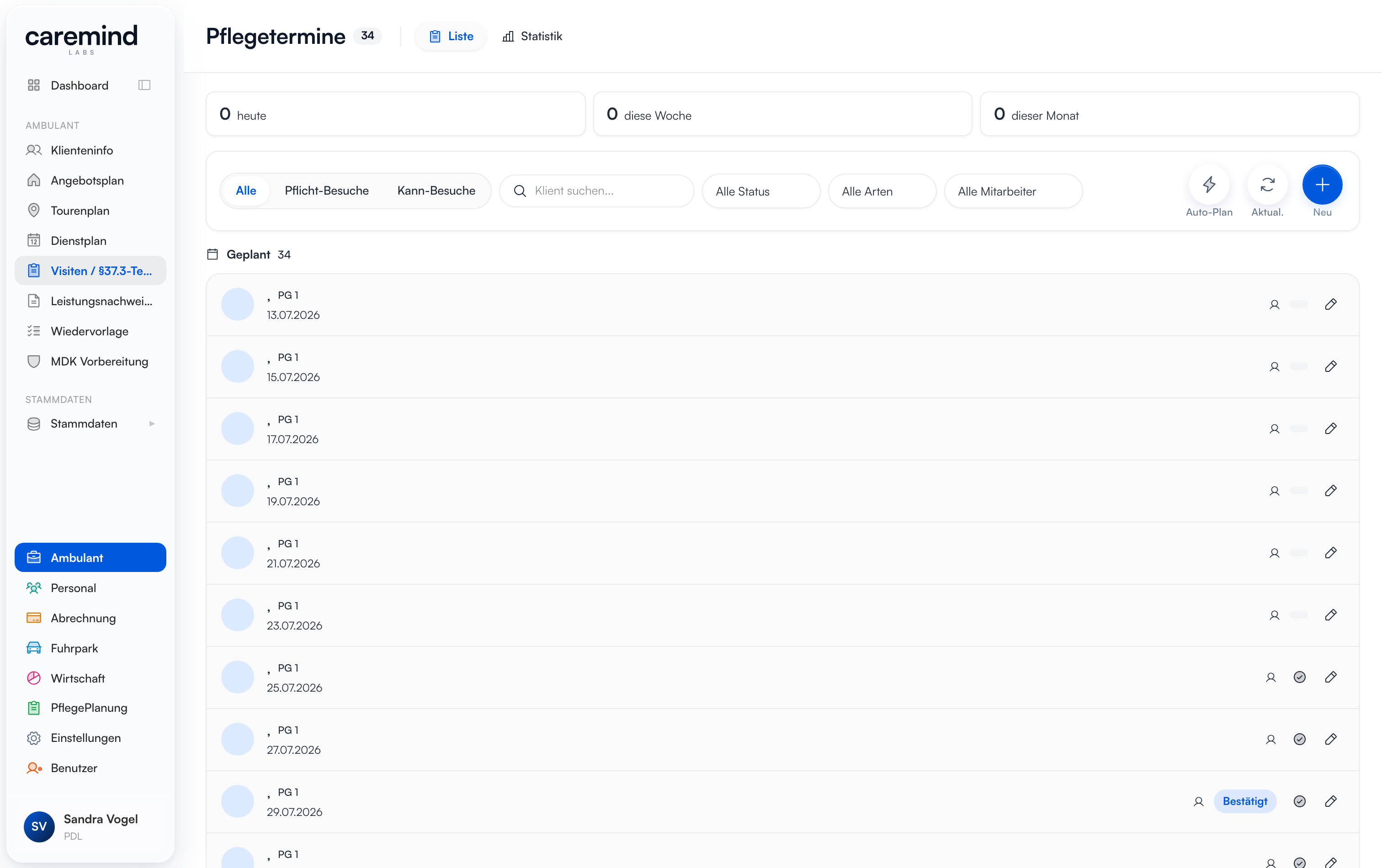Open the Alle Mitarbeiter dropdown
This screenshot has height=868, width=1382.
click(1013, 191)
